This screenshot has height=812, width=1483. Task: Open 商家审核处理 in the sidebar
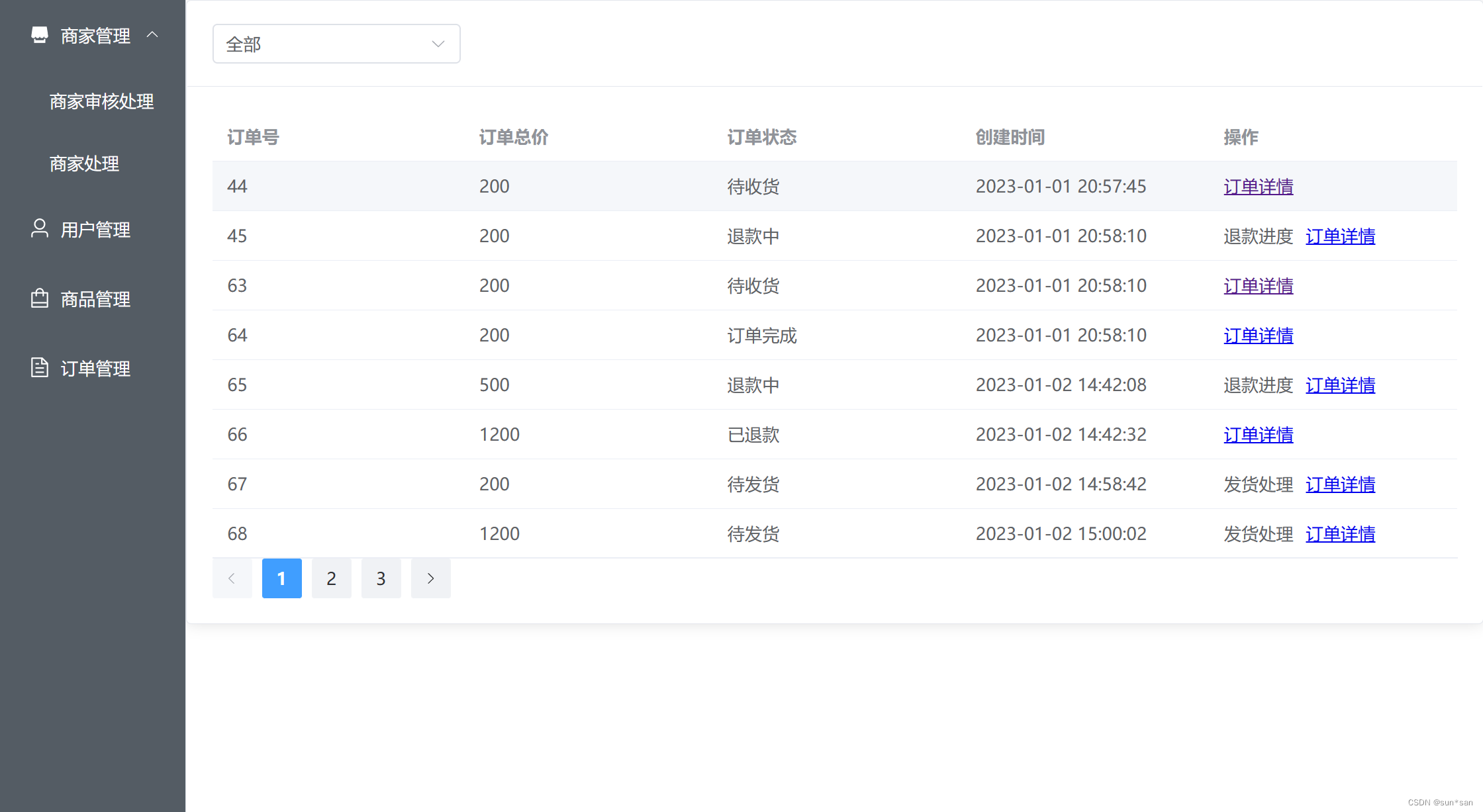coord(101,101)
